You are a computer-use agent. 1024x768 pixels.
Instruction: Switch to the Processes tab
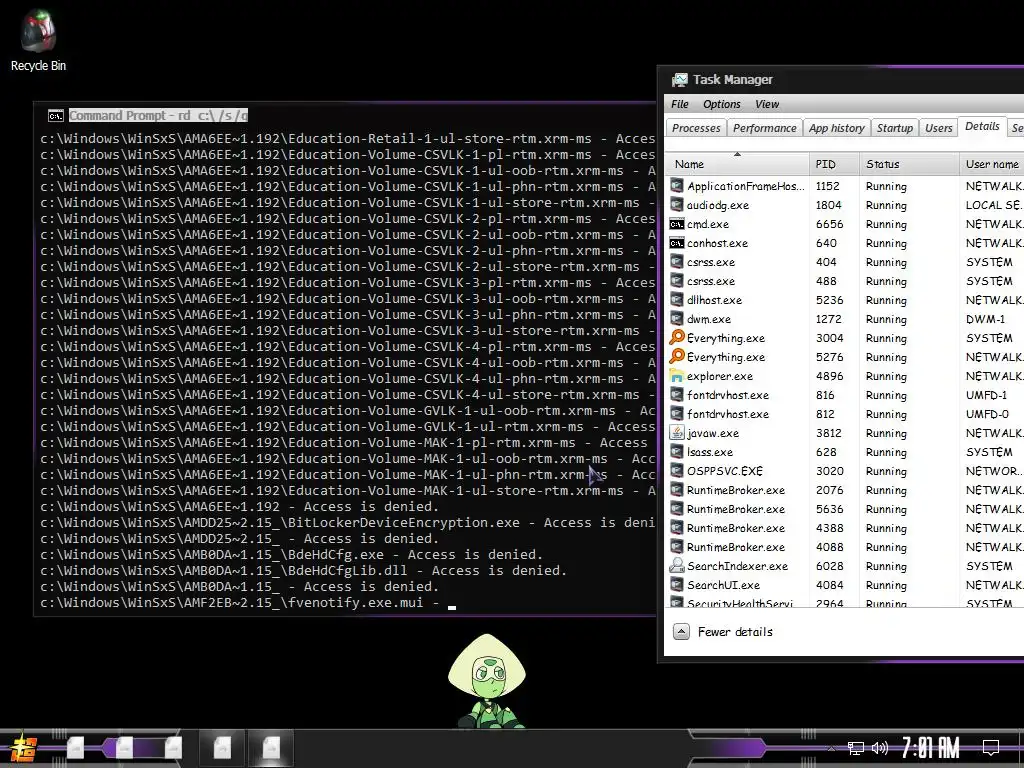pyautogui.click(x=696, y=128)
